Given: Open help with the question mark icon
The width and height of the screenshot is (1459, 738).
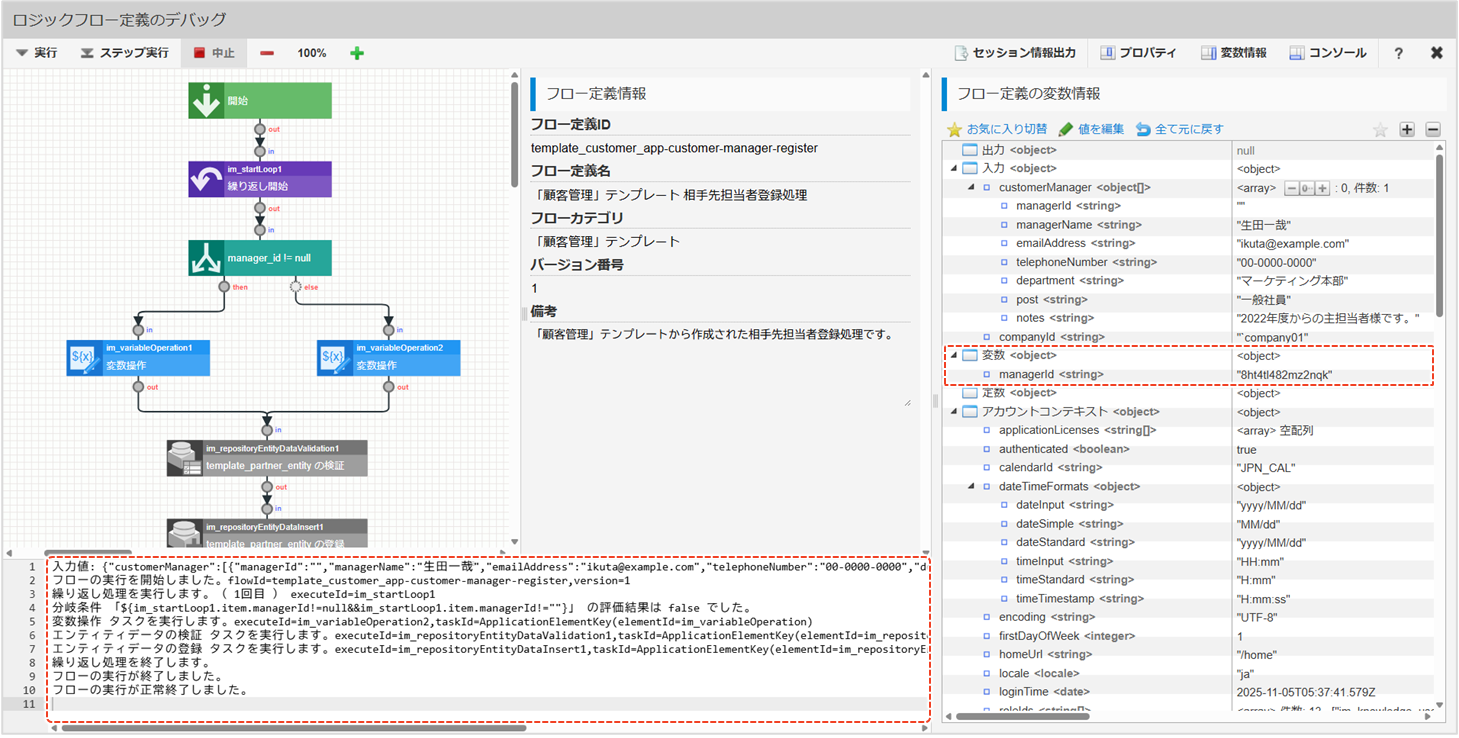Looking at the screenshot, I should coord(1398,53).
